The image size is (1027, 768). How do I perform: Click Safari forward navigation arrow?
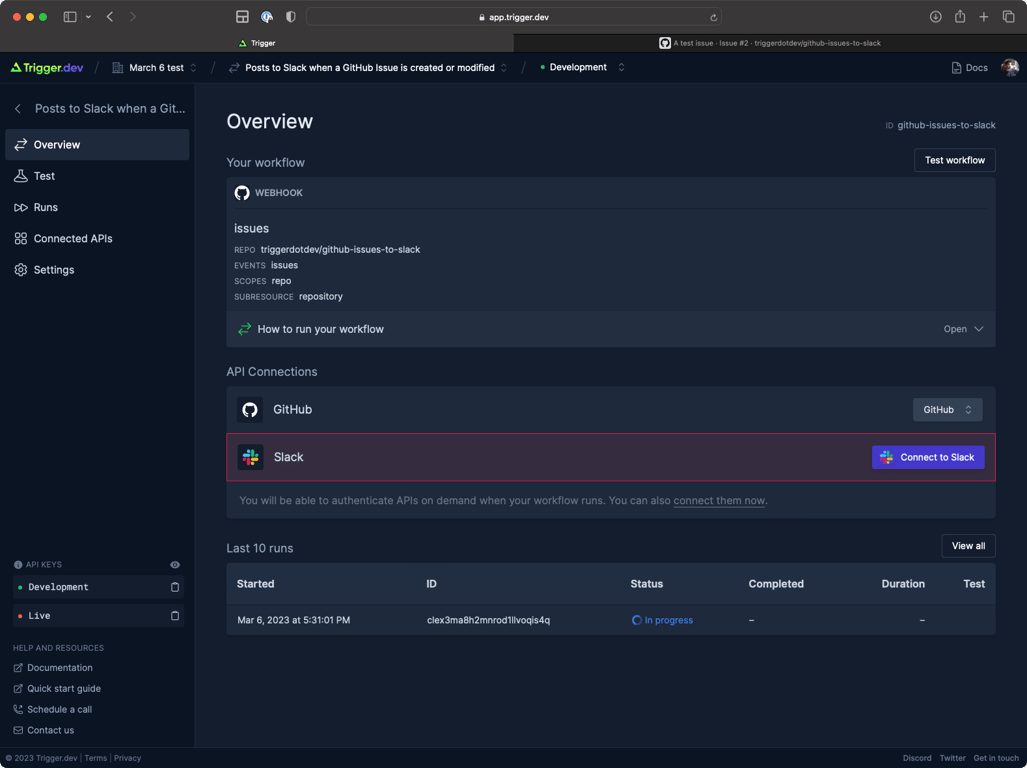(x=132, y=17)
